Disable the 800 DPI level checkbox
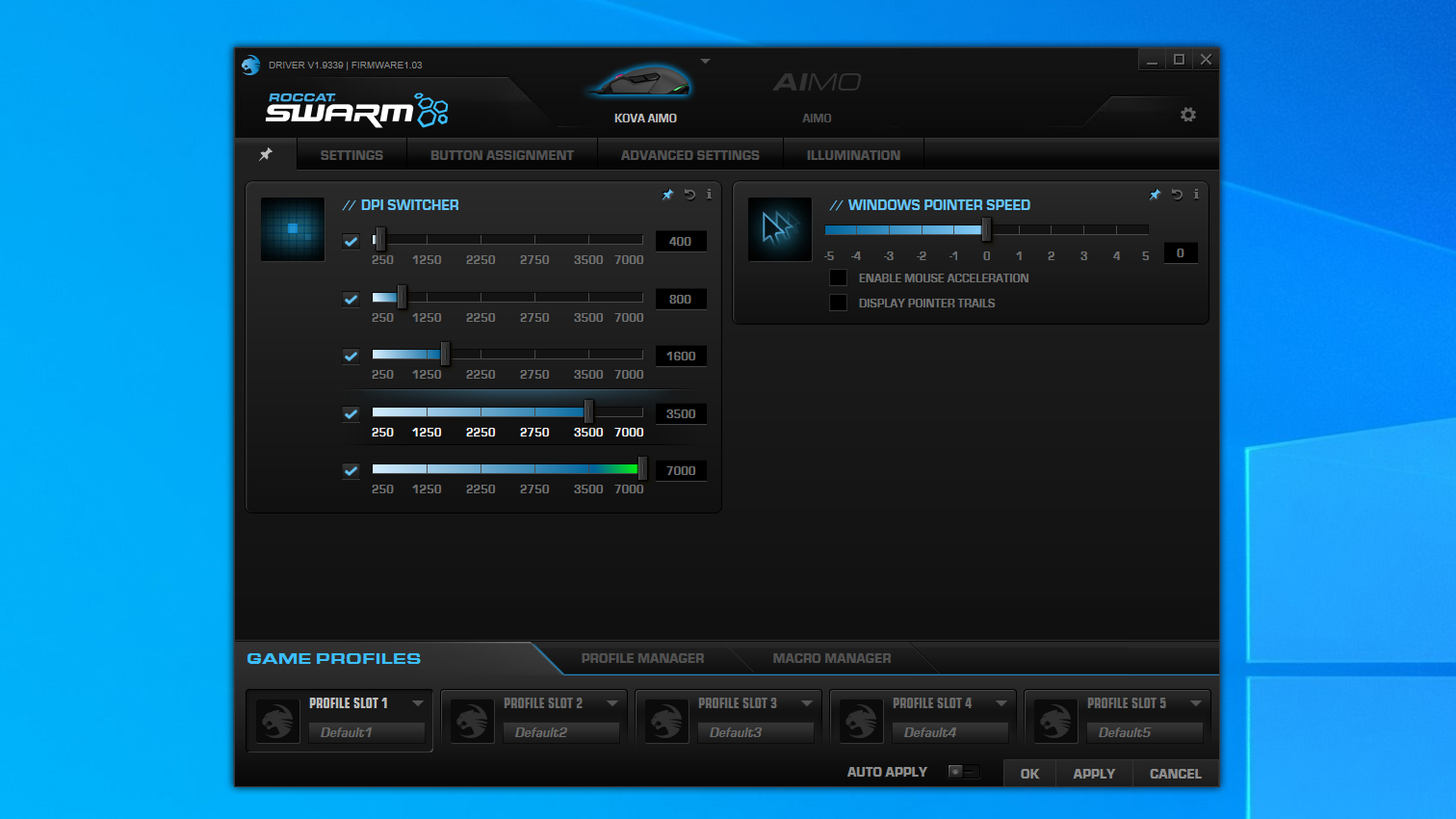The image size is (1456, 819). [351, 300]
